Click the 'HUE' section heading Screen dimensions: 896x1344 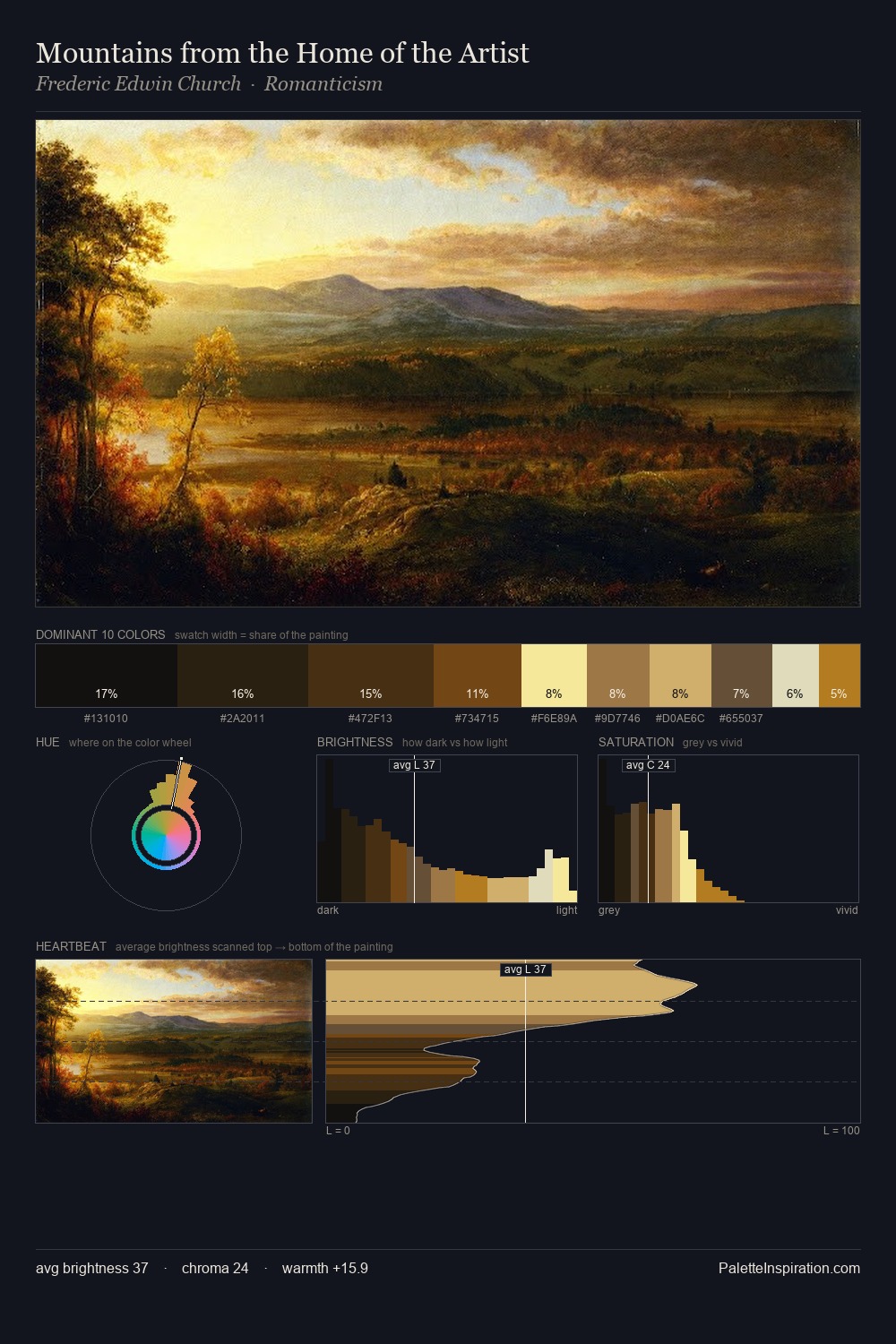click(x=47, y=742)
